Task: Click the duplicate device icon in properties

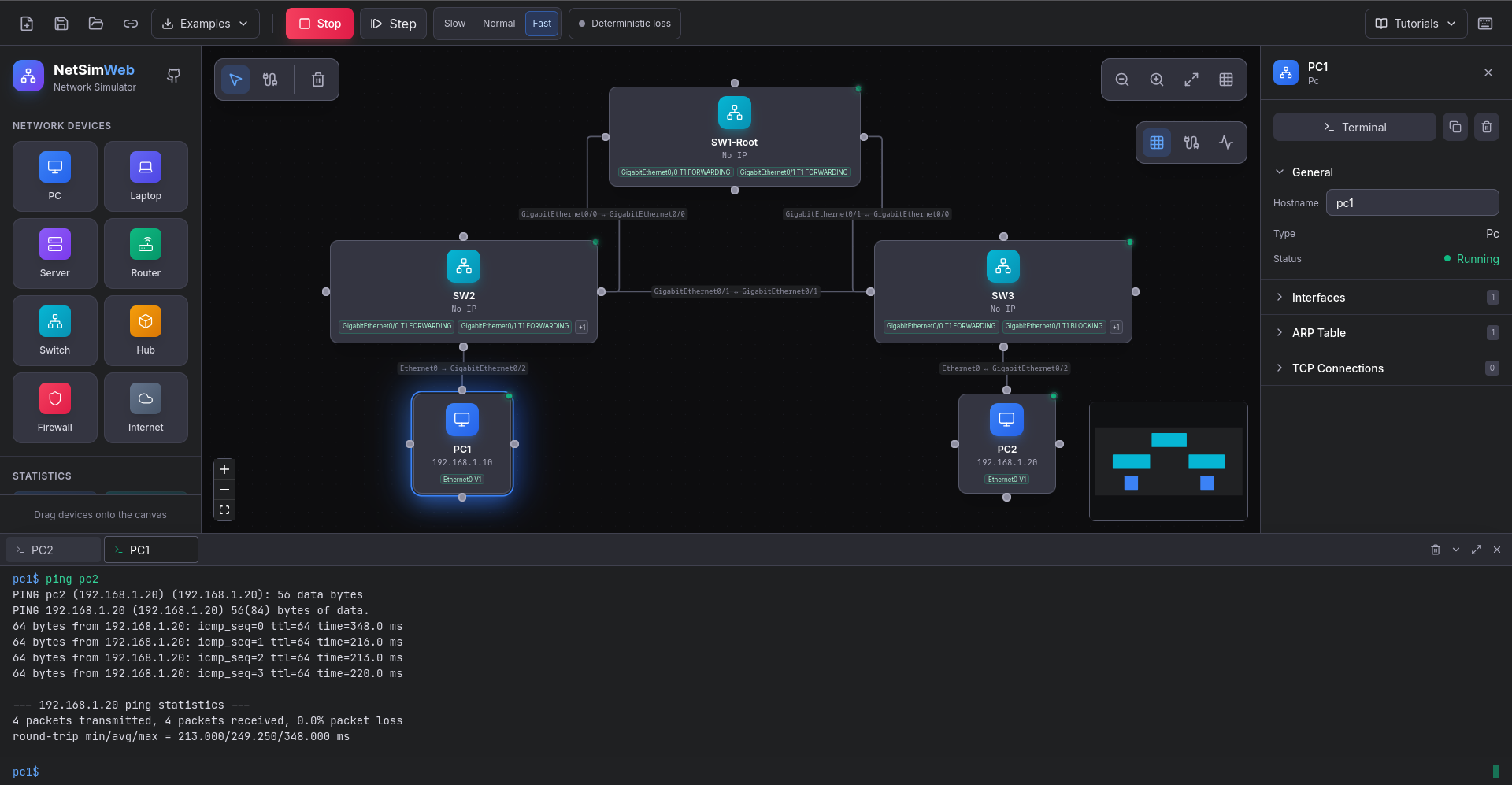Action: [x=1455, y=127]
